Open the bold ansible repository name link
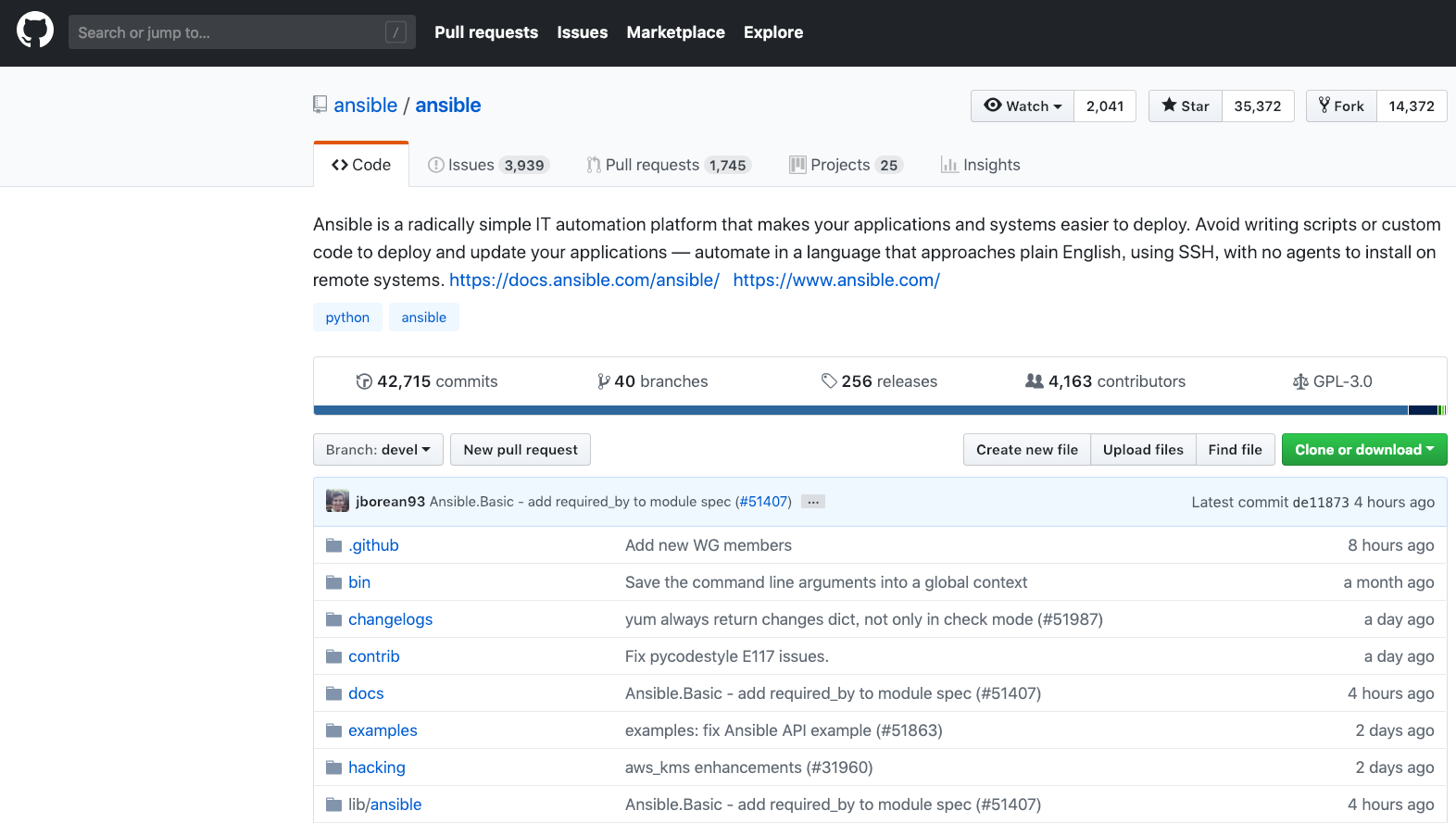Image resolution: width=1456 pixels, height=823 pixels. pos(448,105)
